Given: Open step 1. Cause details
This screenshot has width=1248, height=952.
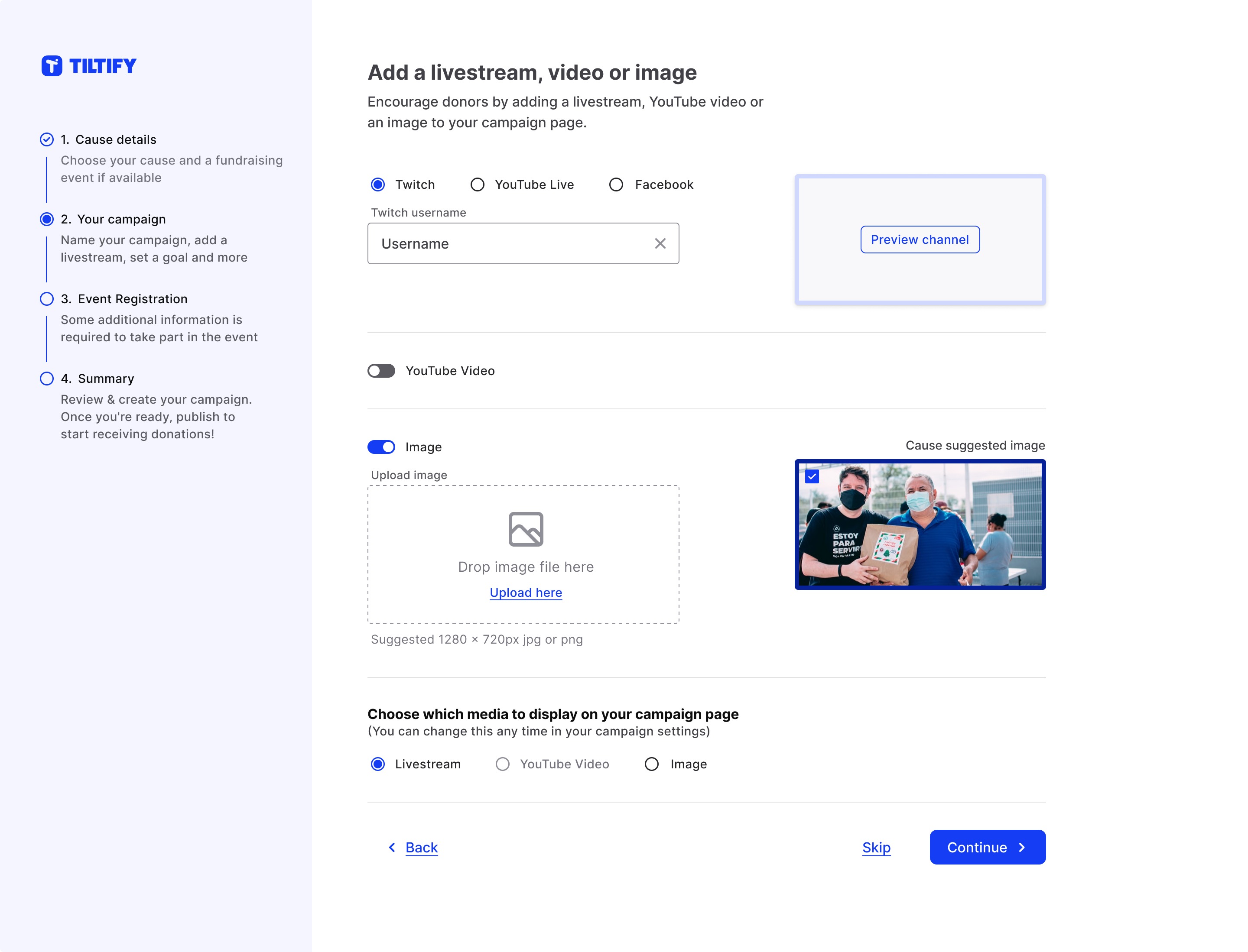Looking at the screenshot, I should coord(108,139).
